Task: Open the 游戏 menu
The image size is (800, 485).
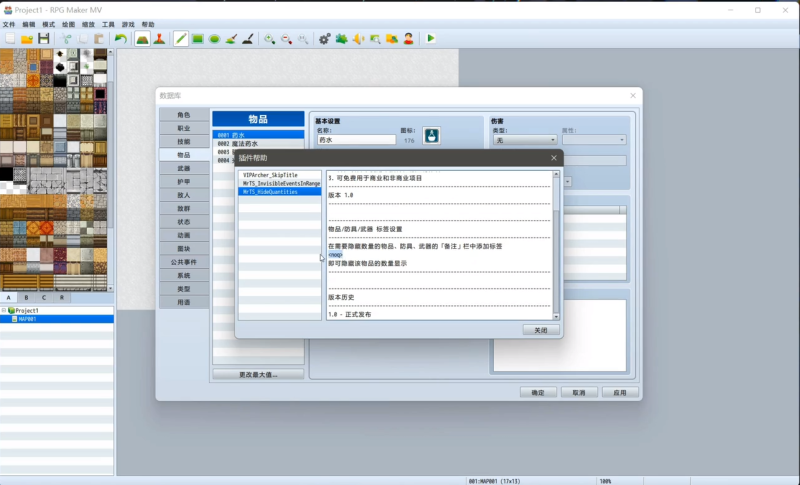Action: click(128, 24)
